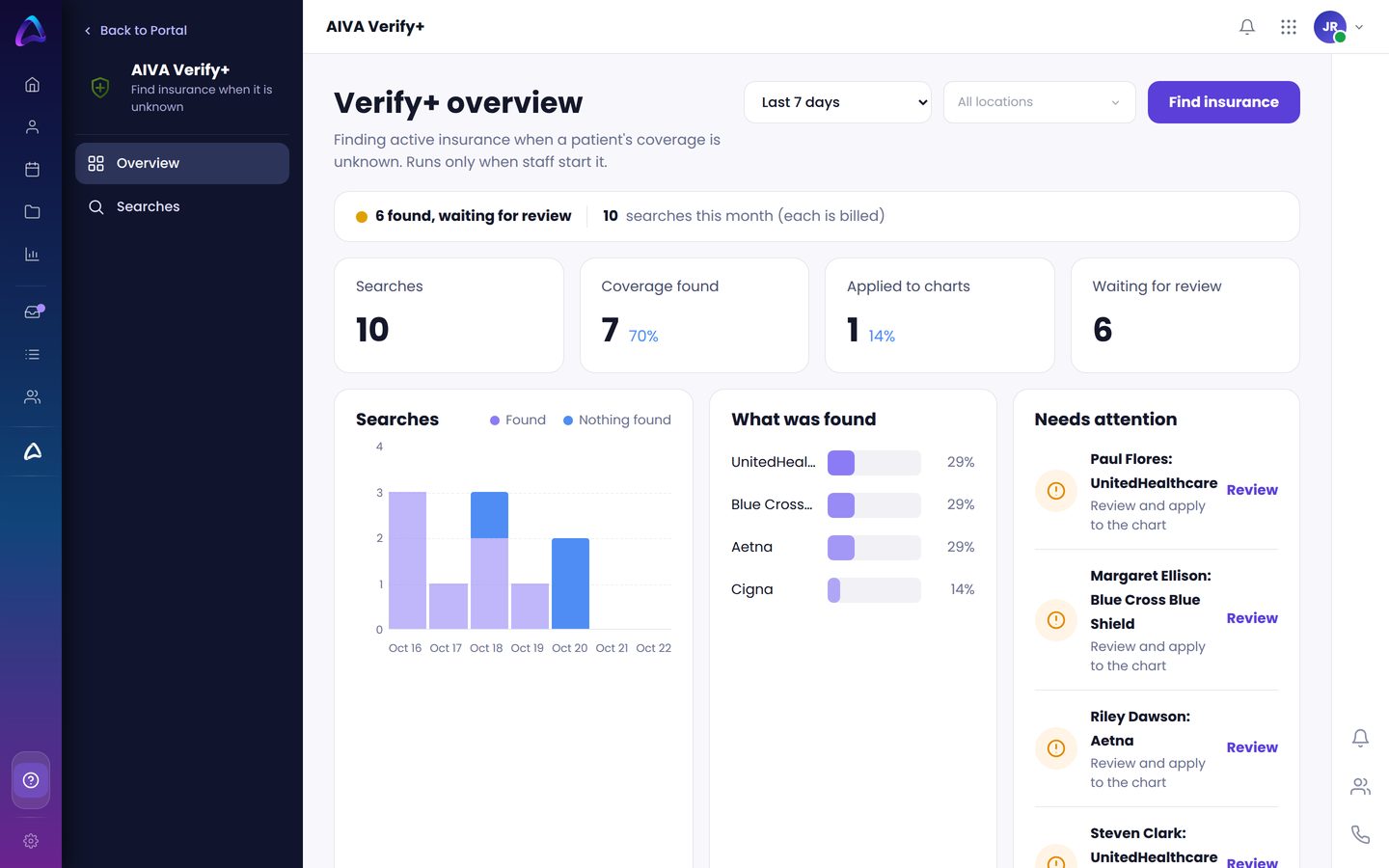Open the right panel contacts icon
The height and width of the screenshot is (868, 1389).
click(x=1360, y=787)
